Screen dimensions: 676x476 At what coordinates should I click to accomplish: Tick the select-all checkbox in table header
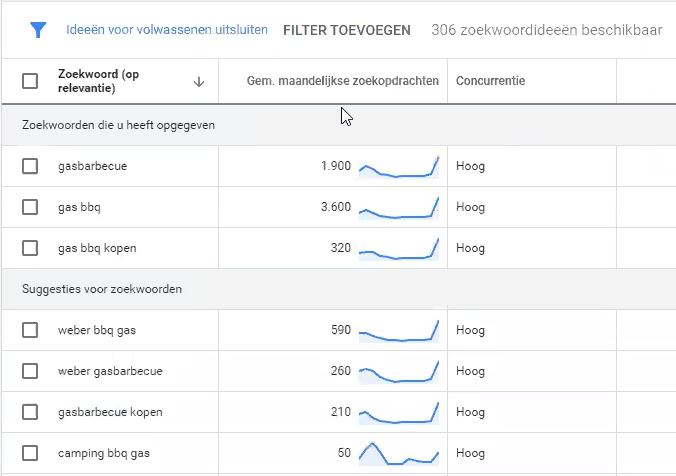[x=30, y=81]
